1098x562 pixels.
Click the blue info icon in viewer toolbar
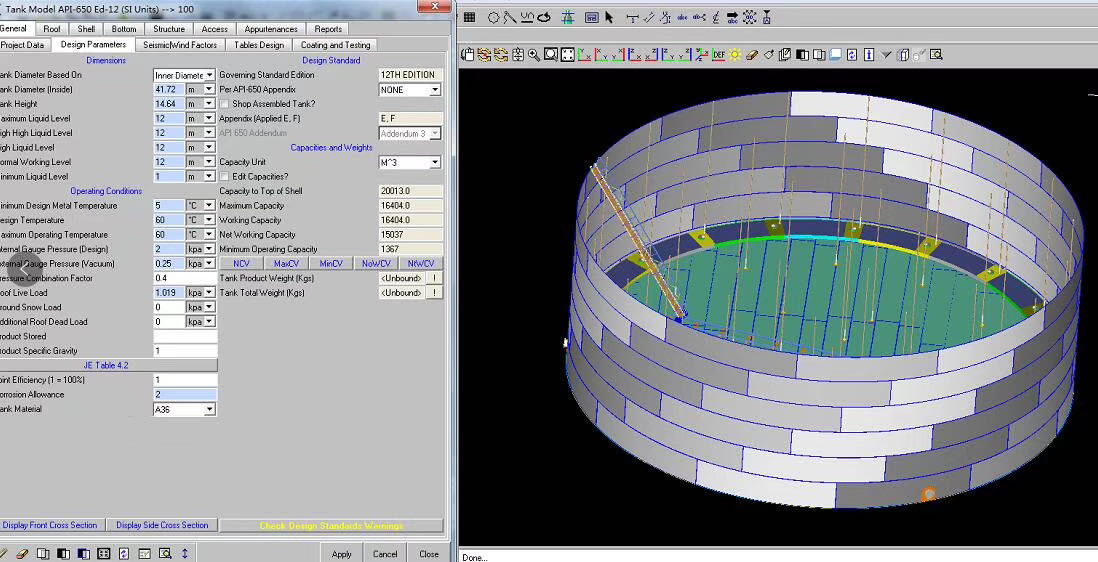coord(869,55)
